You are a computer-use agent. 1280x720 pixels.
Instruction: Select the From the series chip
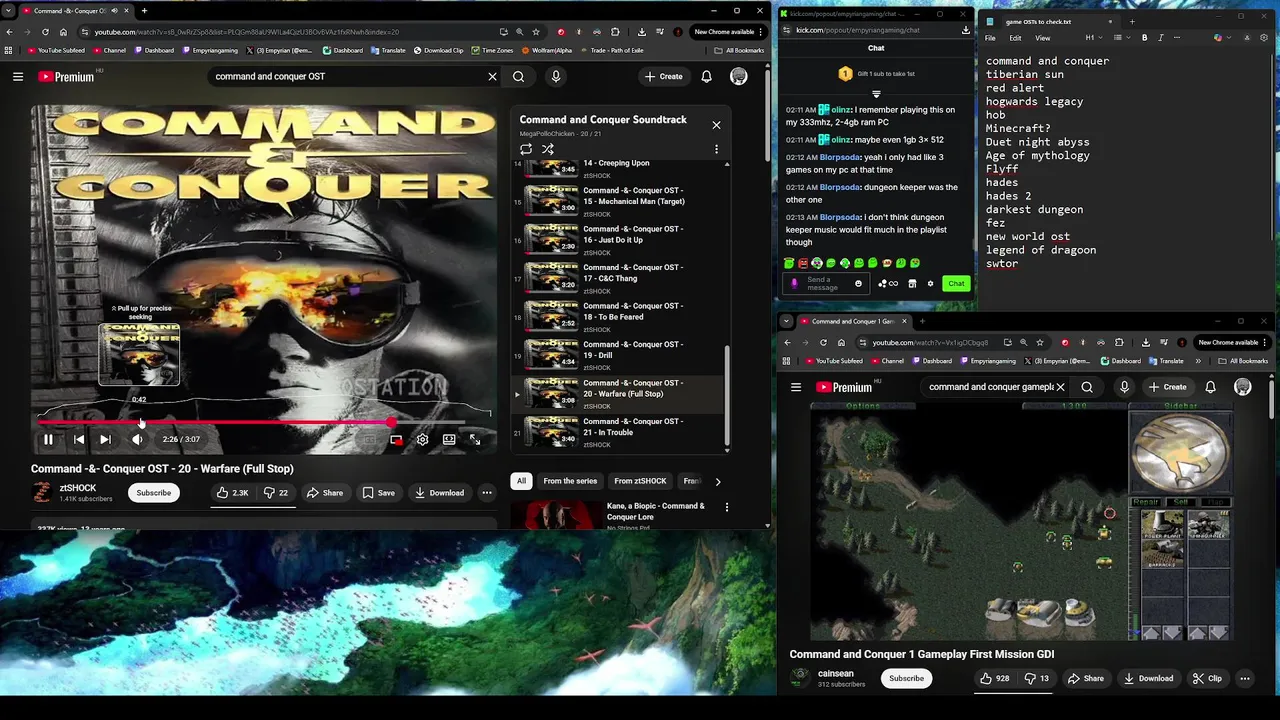(x=570, y=481)
